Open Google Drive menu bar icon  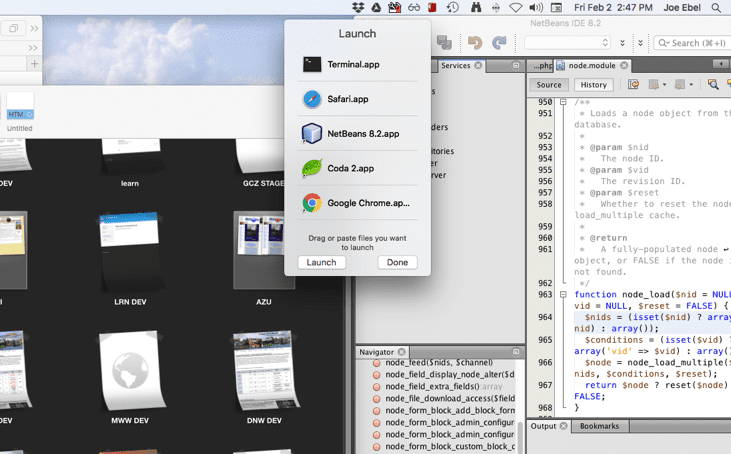tap(376, 7)
